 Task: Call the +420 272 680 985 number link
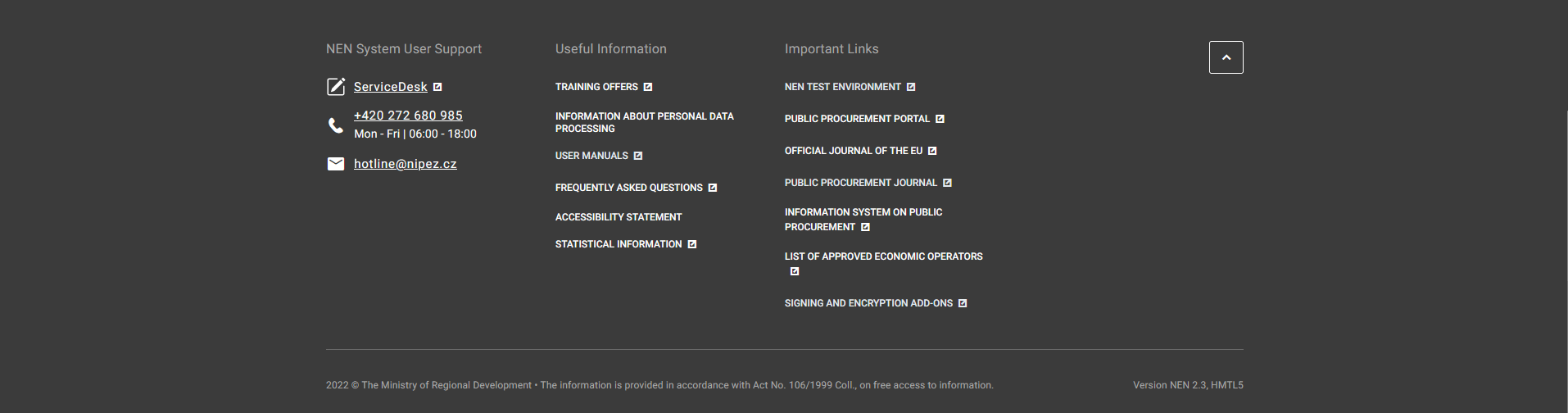pos(408,116)
